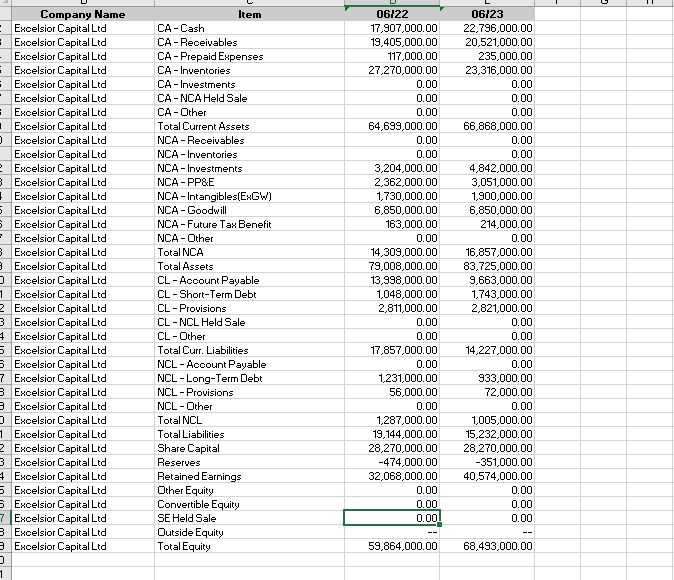Click the 64,699,000.00 total current assets value
The width and height of the screenshot is (674, 580).
tap(392, 126)
